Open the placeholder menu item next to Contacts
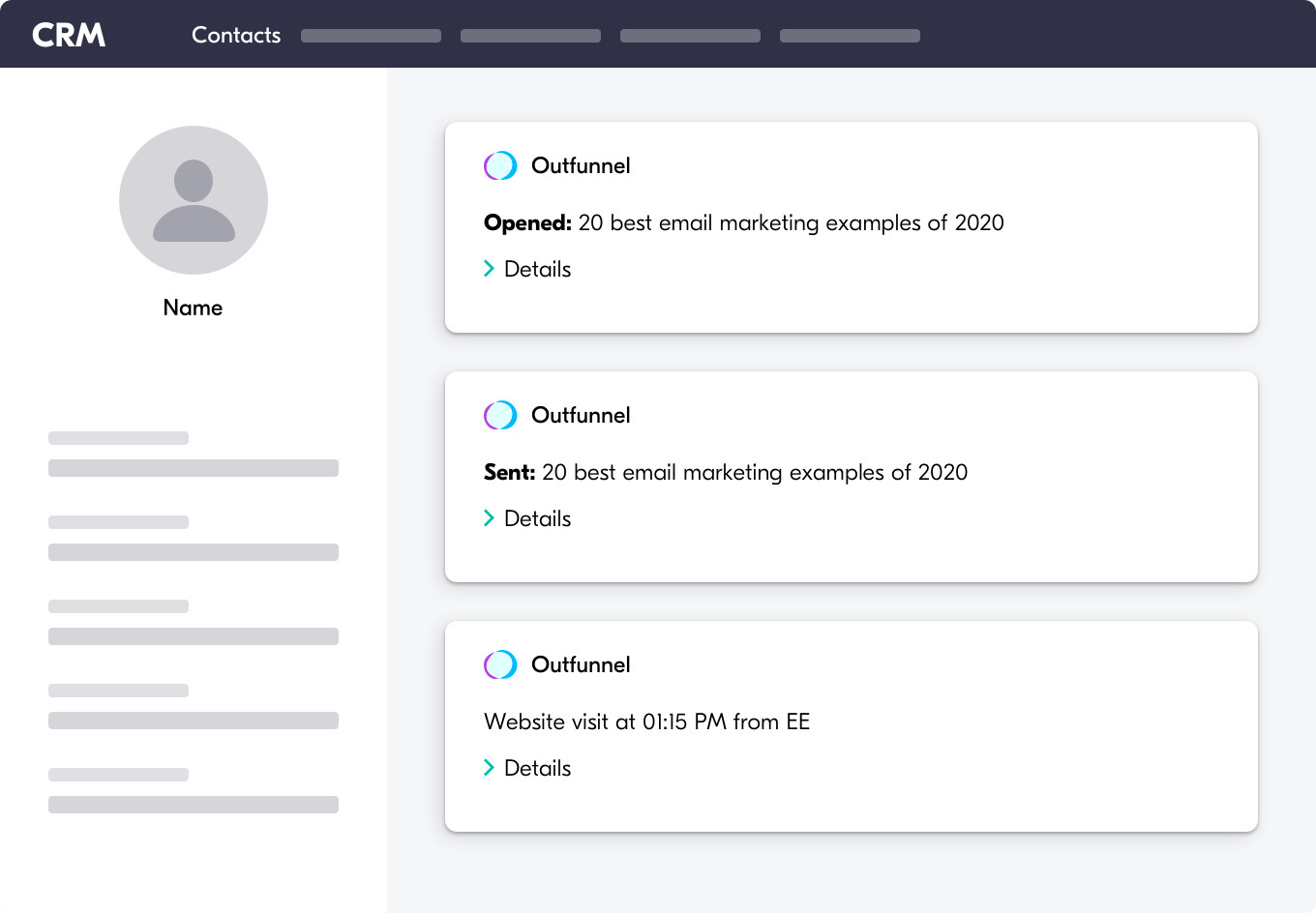 pyautogui.click(x=371, y=36)
